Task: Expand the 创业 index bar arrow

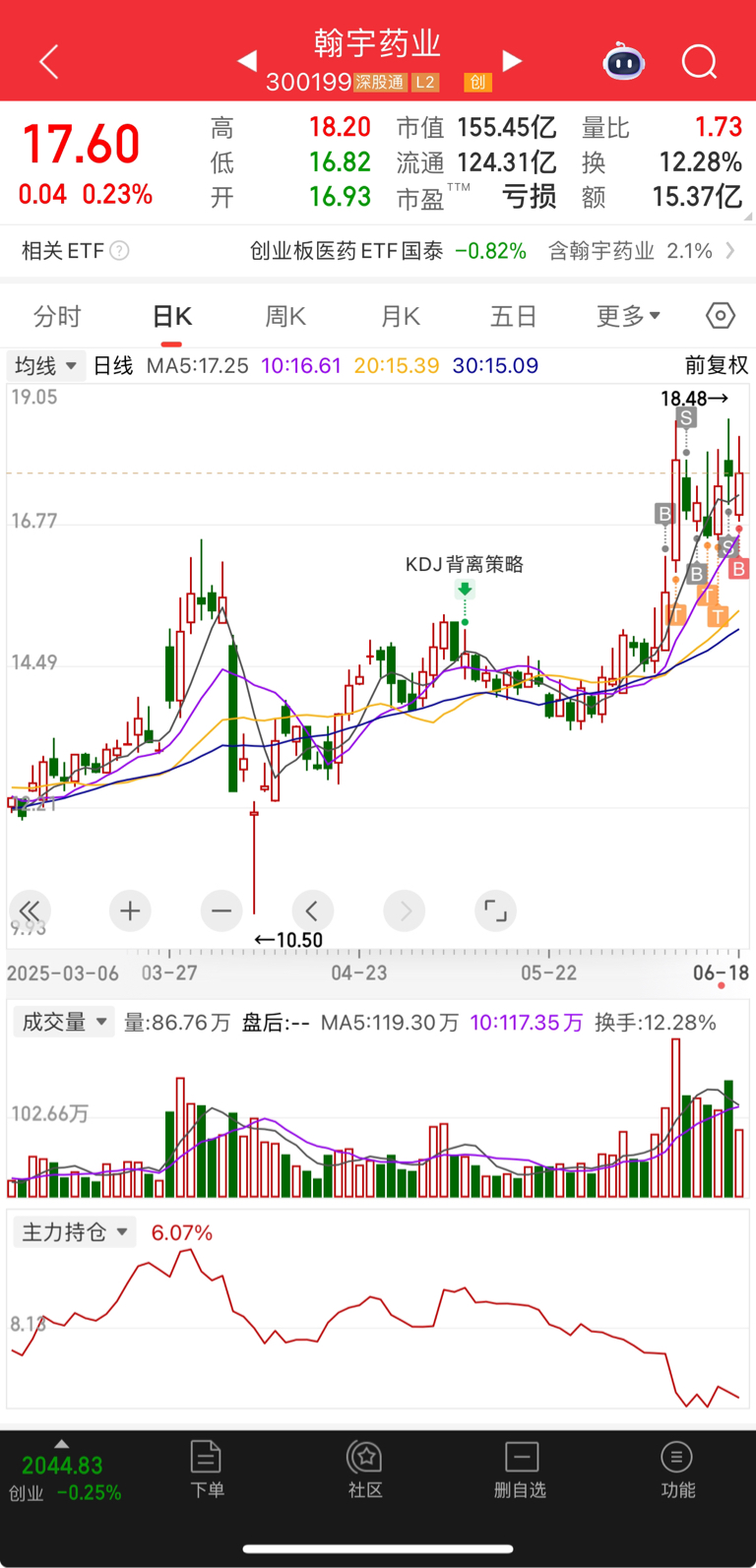Action: pyautogui.click(x=61, y=1444)
